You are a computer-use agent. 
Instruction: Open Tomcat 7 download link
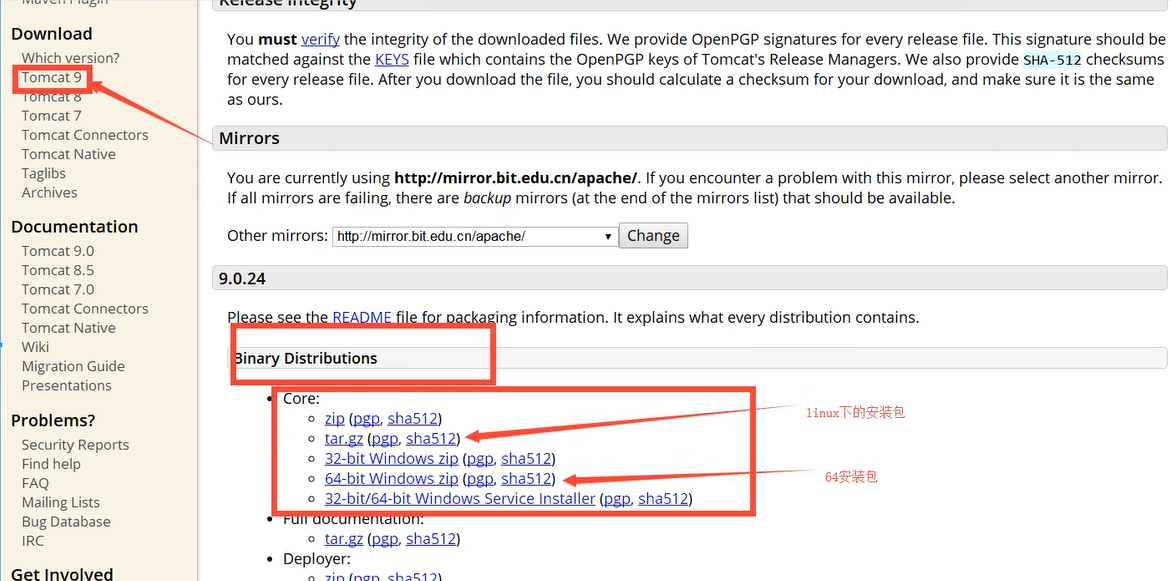pos(52,115)
